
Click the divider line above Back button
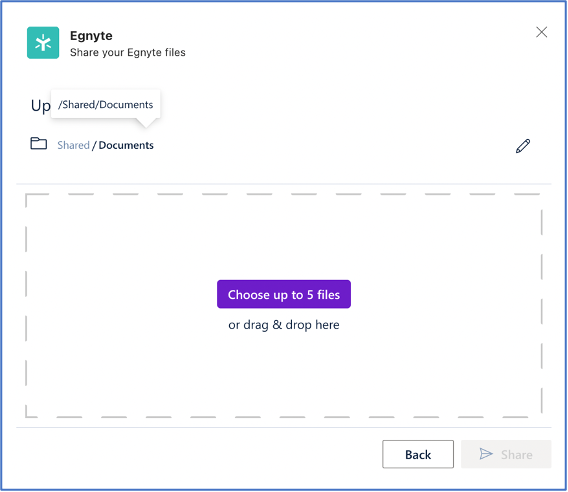pos(284,428)
